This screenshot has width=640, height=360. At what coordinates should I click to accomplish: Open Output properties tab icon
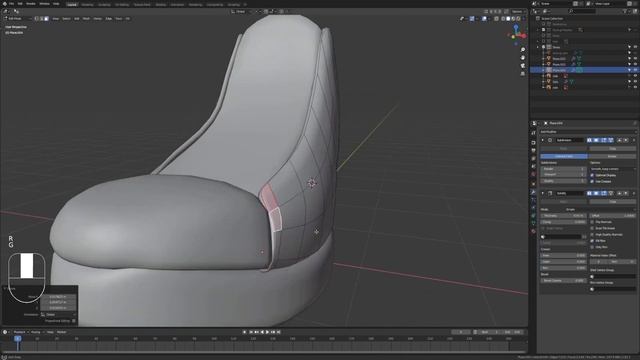pyautogui.click(x=533, y=151)
